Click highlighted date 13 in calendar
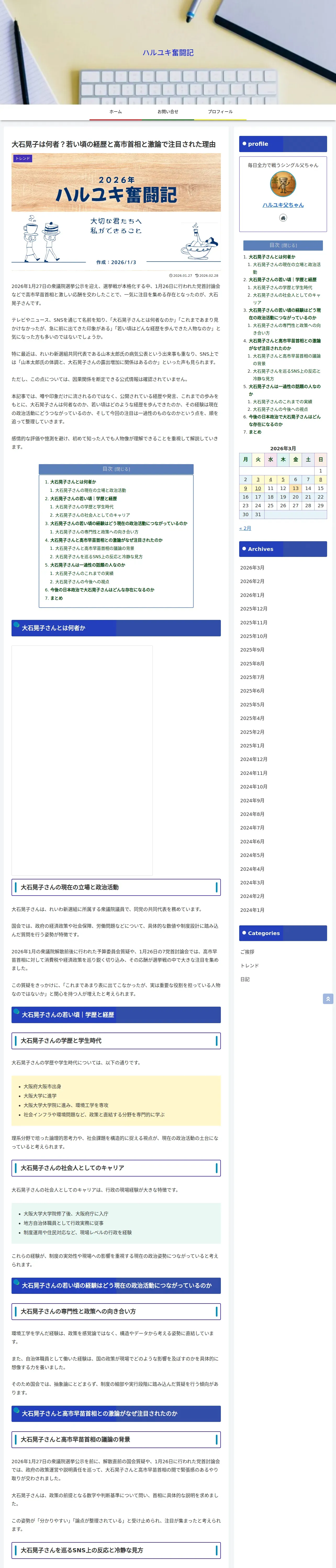Screen dimensions: 336x1568 (296, 488)
